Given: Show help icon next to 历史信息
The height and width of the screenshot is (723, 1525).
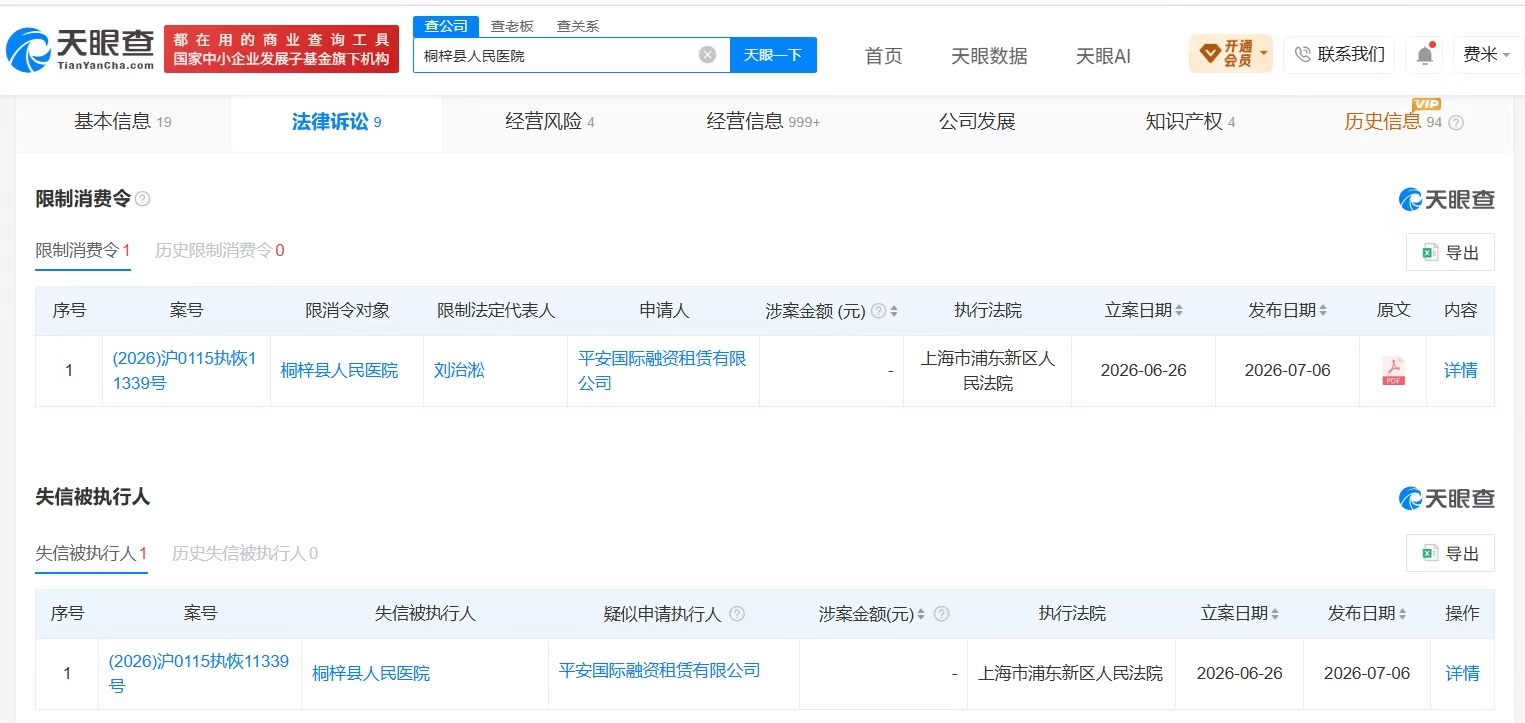Looking at the screenshot, I should point(1456,123).
